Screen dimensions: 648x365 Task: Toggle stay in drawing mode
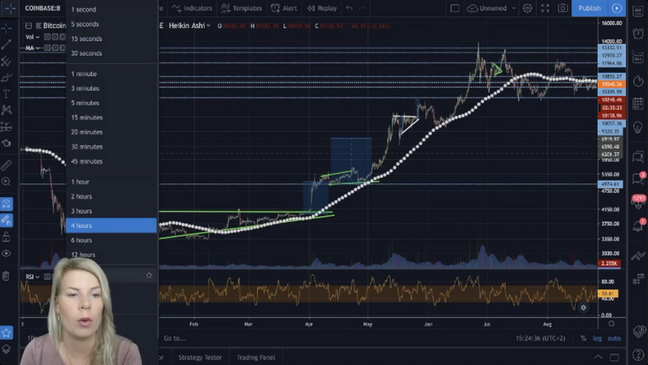(6, 220)
